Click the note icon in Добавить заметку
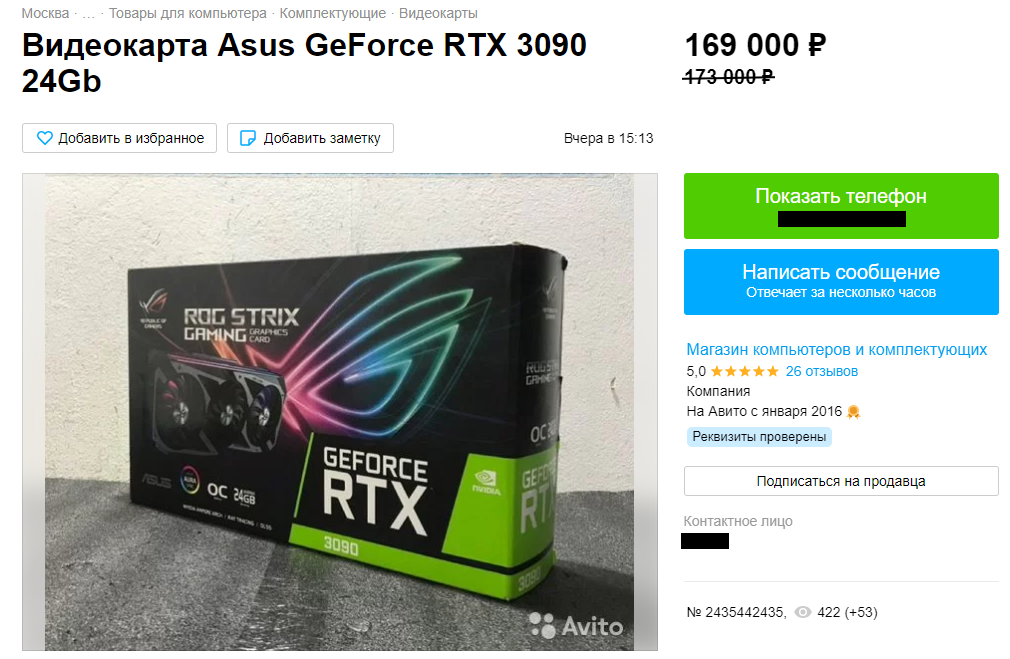This screenshot has width=1010, height=659. click(248, 138)
